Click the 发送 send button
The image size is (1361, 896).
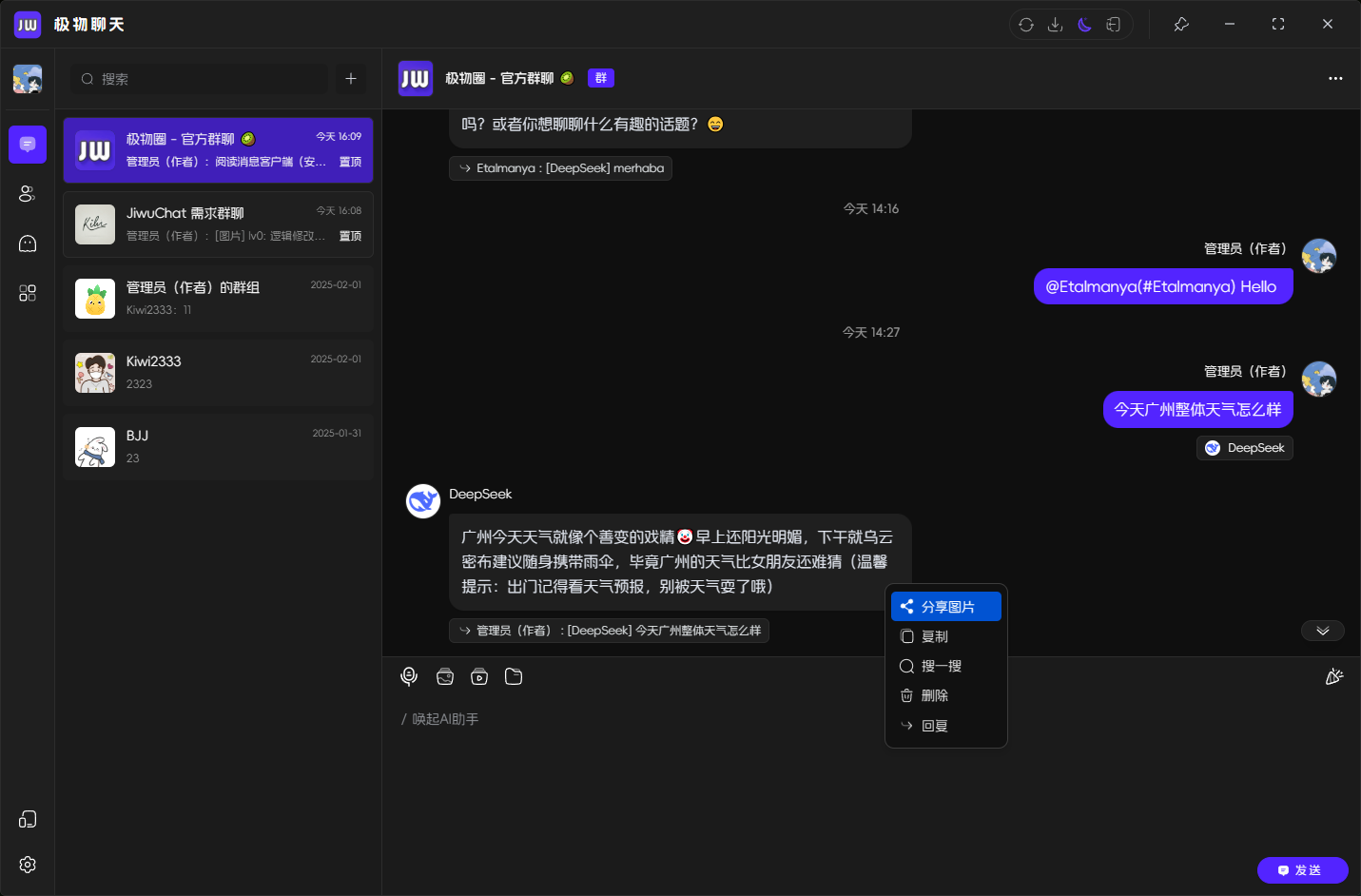pos(1303,870)
